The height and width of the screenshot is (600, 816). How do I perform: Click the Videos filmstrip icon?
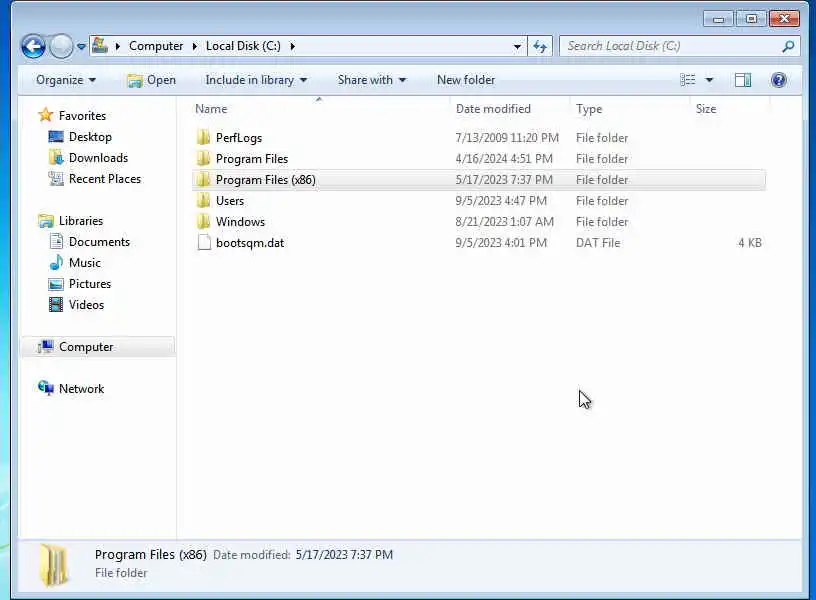[x=56, y=304]
